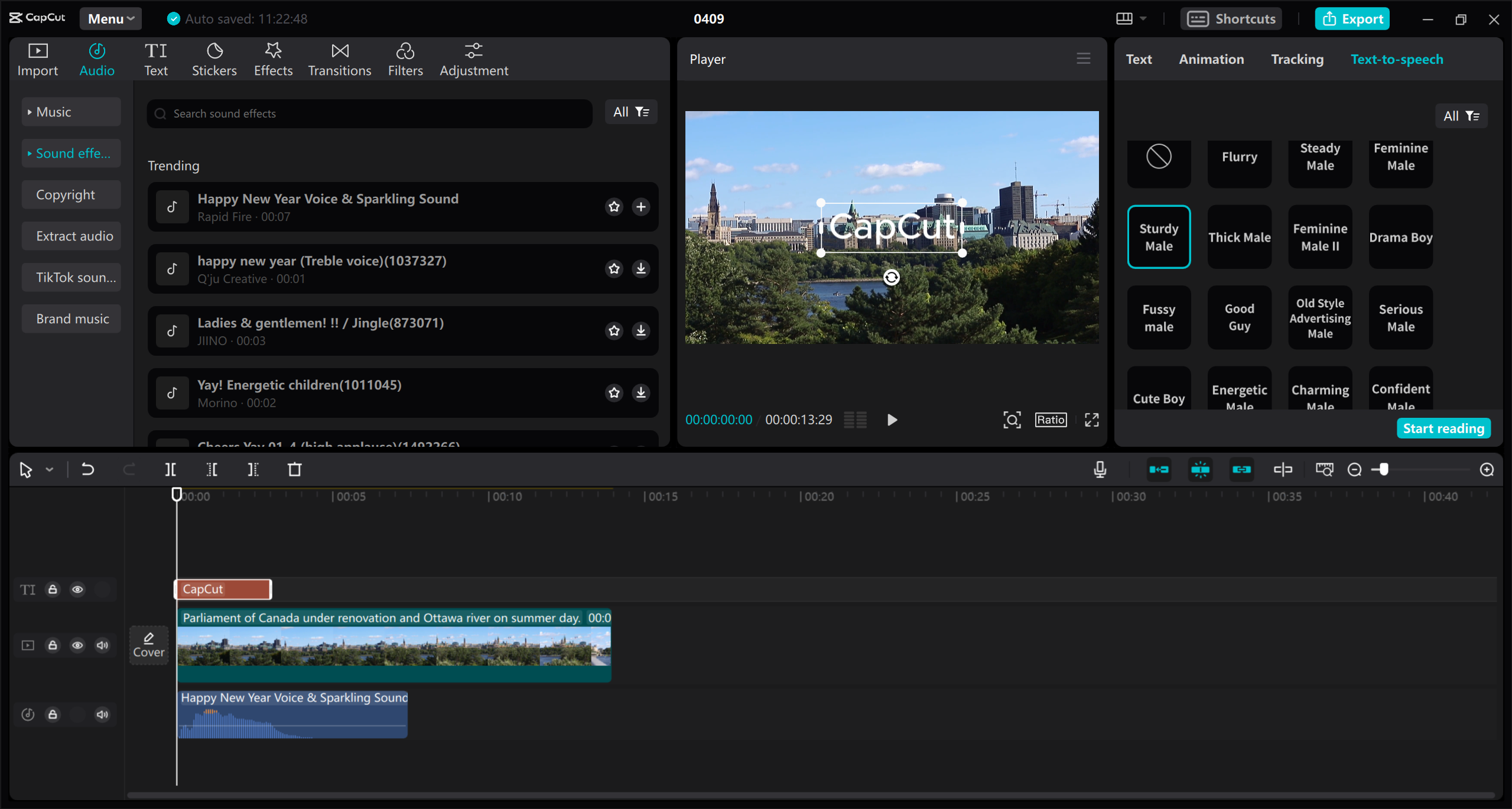Open the Player options menu
The height and width of the screenshot is (809, 1512).
tap(1084, 59)
